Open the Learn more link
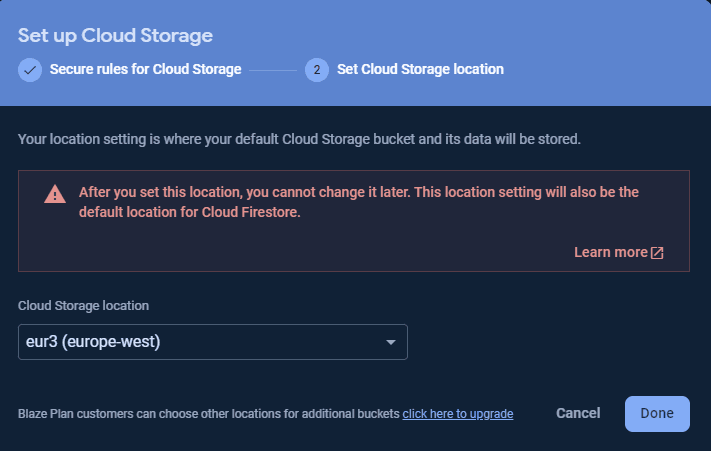The width and height of the screenshot is (711, 451). click(611, 252)
